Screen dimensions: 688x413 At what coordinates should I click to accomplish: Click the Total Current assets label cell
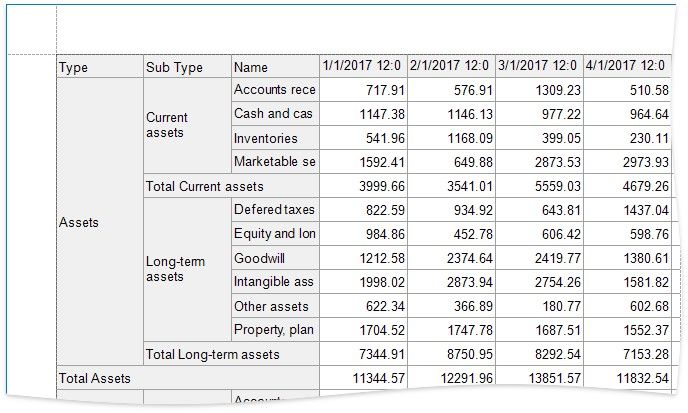231,186
